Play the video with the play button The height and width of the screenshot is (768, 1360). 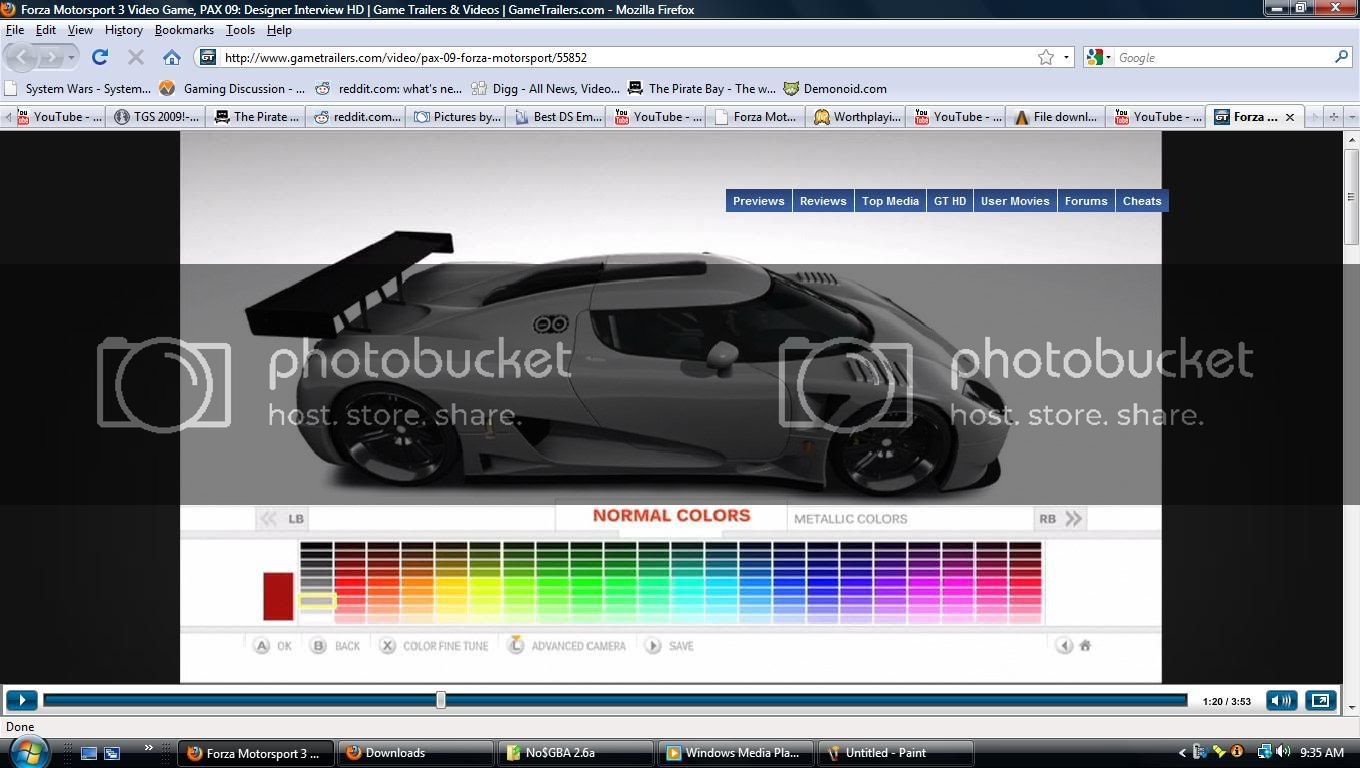[x=22, y=700]
